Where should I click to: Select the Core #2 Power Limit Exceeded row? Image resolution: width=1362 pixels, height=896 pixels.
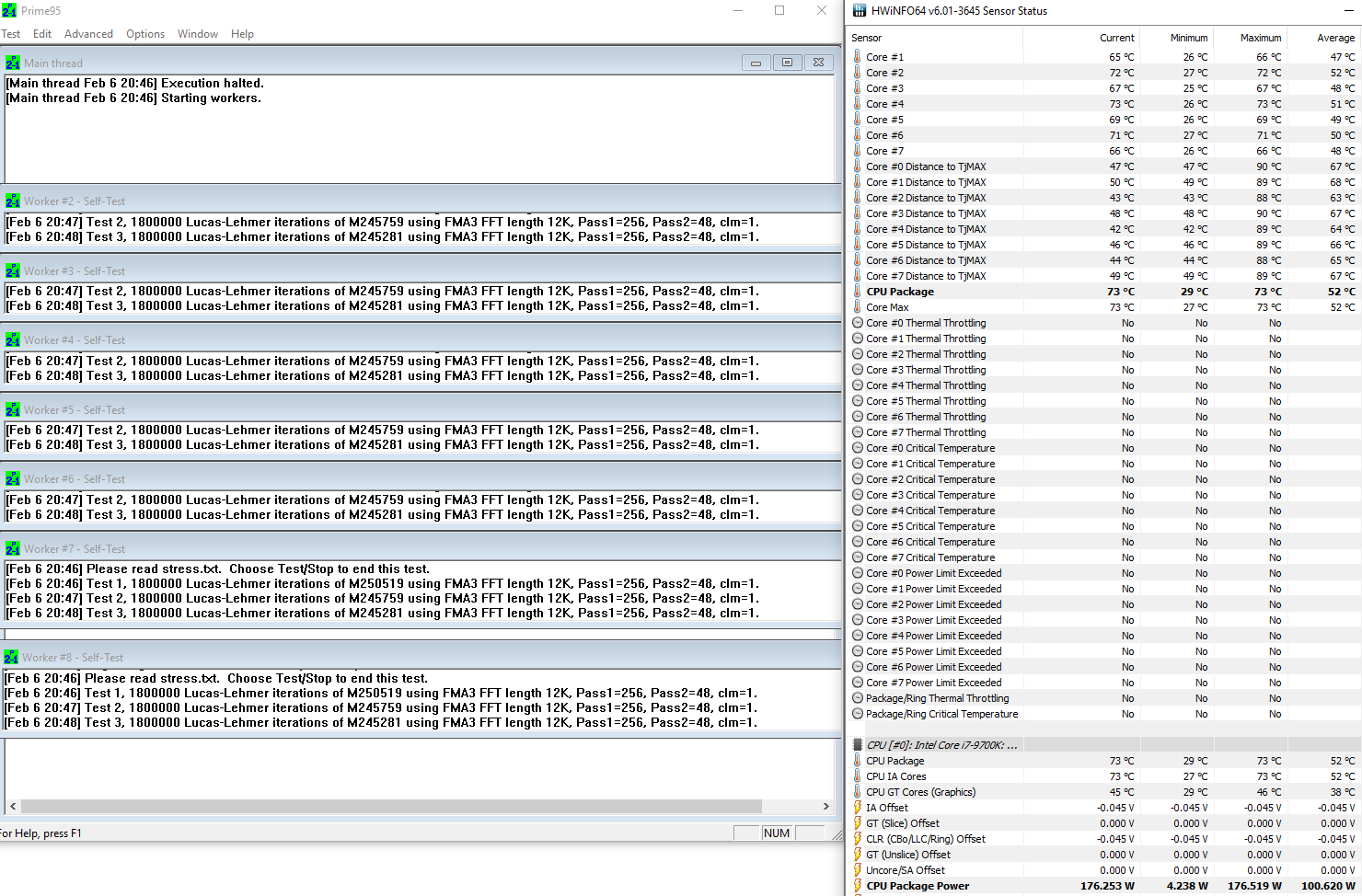click(x=1103, y=604)
